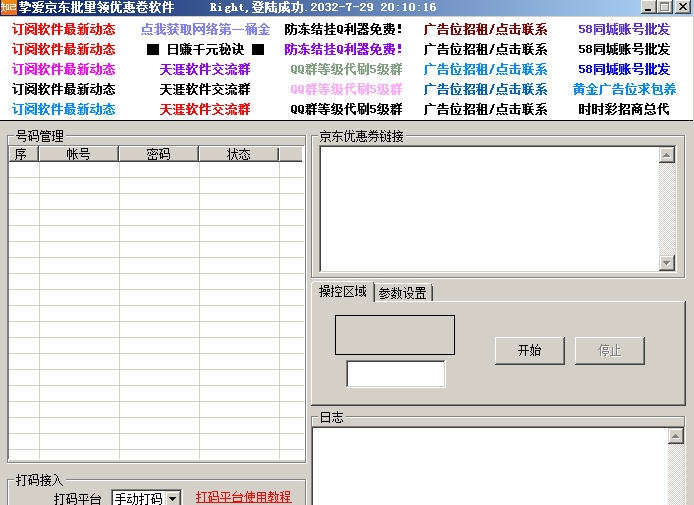Click the orange app icon in title bar
694x505 pixels.
tap(8, 7)
